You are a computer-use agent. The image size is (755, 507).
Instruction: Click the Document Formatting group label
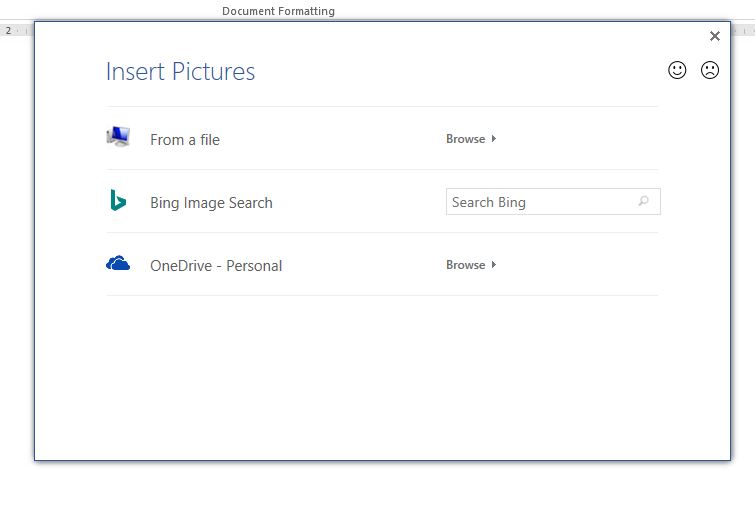pyautogui.click(x=278, y=11)
